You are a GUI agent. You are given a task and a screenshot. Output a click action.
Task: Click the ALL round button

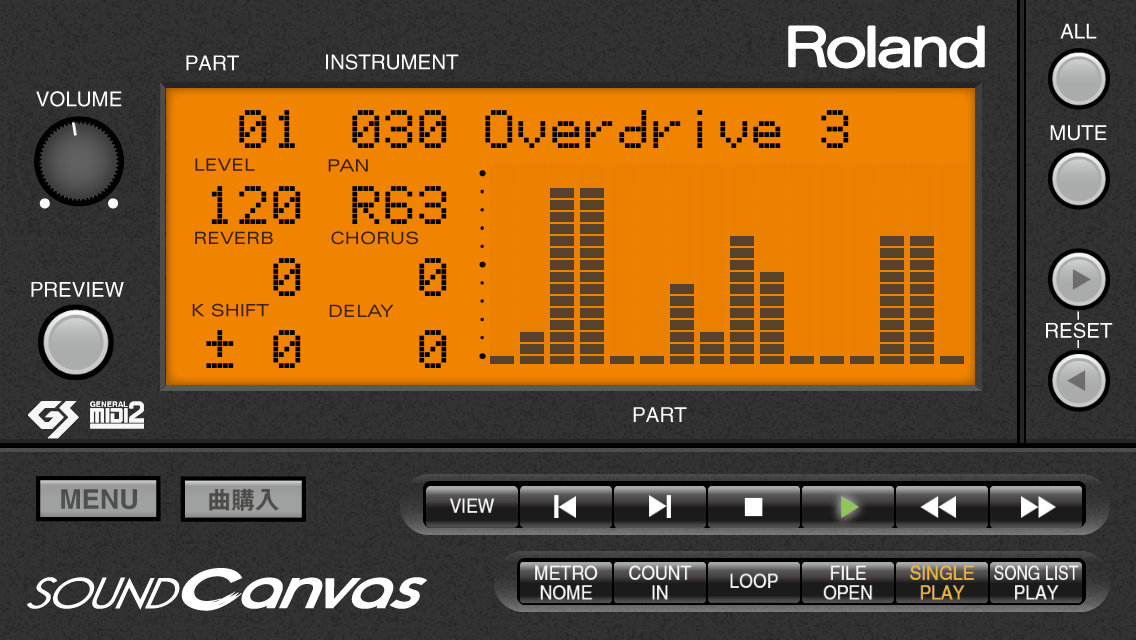(x=1078, y=79)
